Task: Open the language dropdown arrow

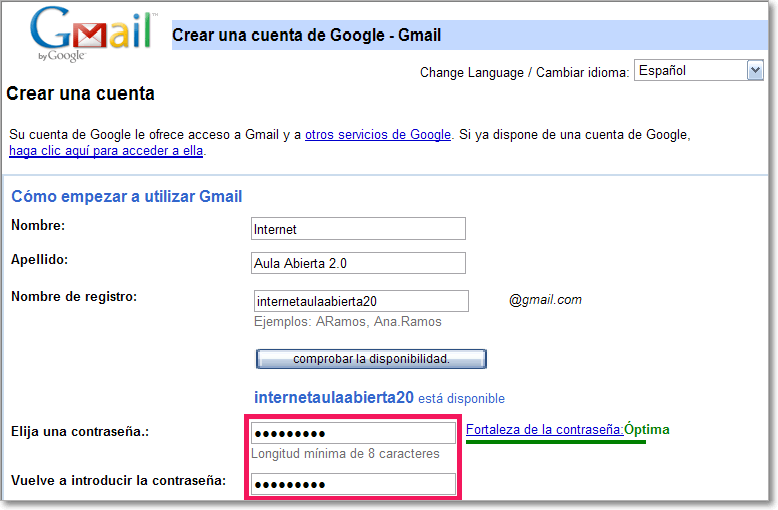Action: pos(755,70)
